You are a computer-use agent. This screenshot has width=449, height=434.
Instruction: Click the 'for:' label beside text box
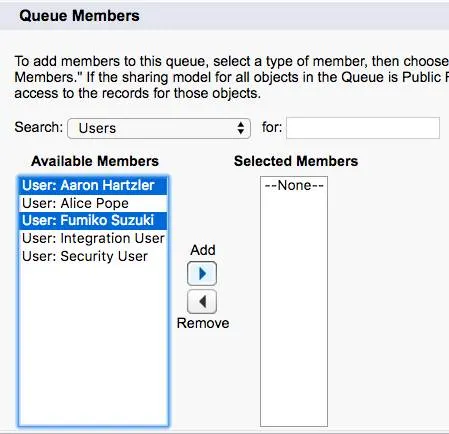click(272, 127)
